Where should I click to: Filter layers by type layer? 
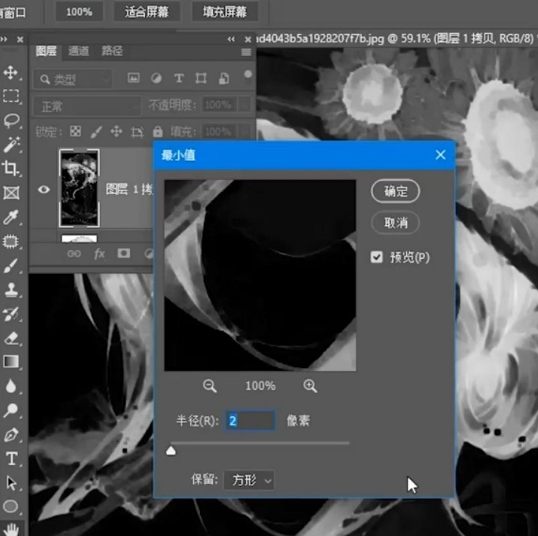pyautogui.click(x=179, y=78)
